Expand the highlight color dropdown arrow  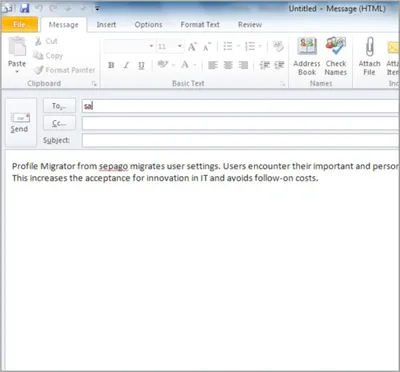coord(173,65)
